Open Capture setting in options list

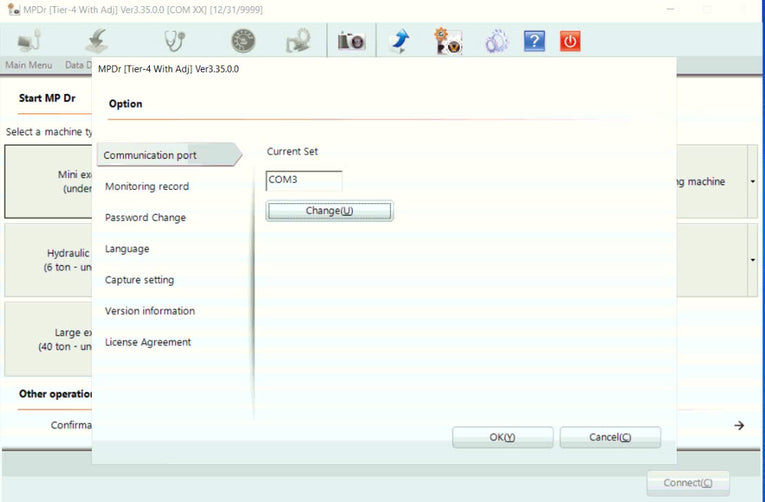tap(139, 280)
